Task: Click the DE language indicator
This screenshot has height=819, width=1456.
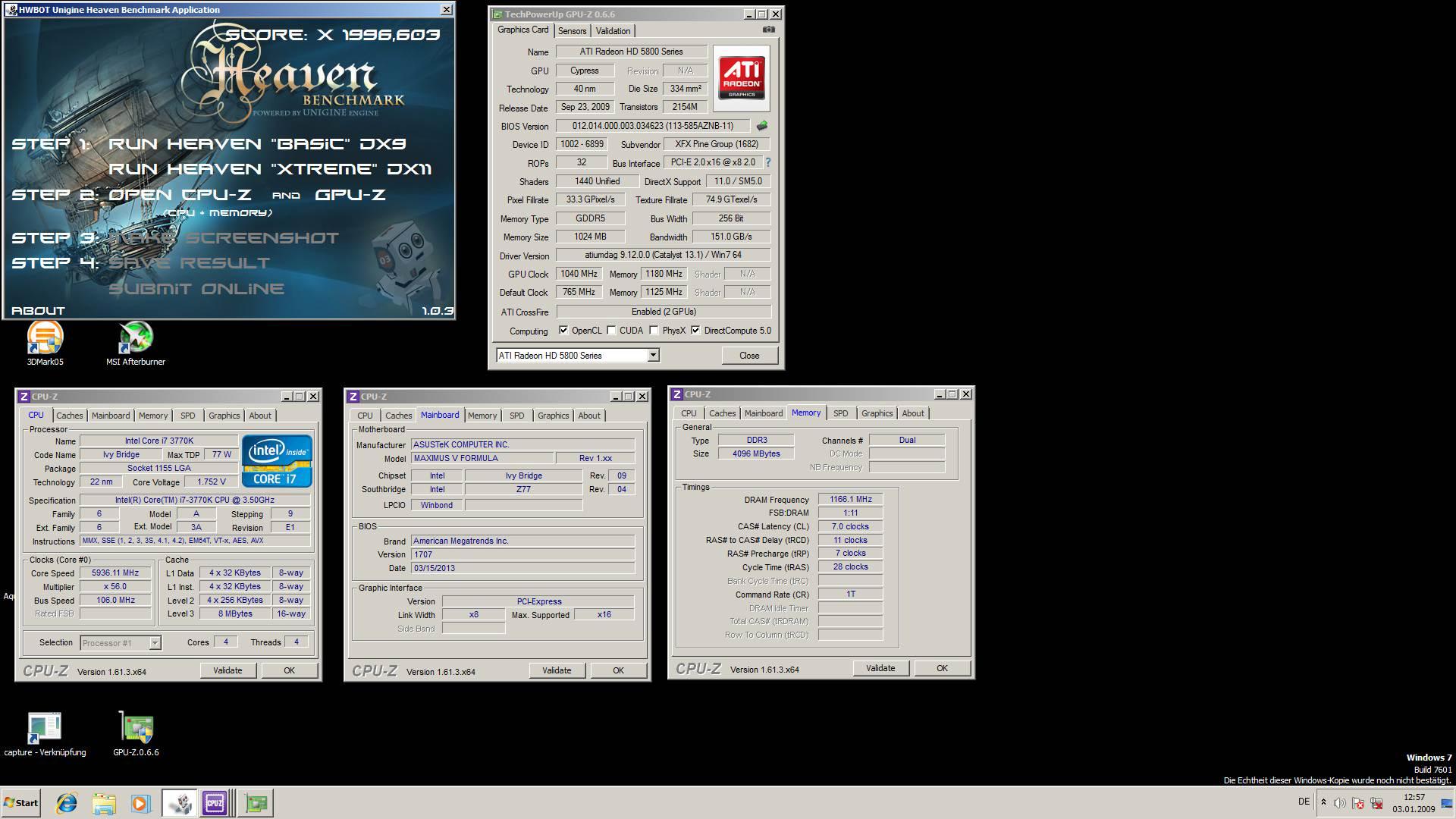Action: tap(1304, 802)
